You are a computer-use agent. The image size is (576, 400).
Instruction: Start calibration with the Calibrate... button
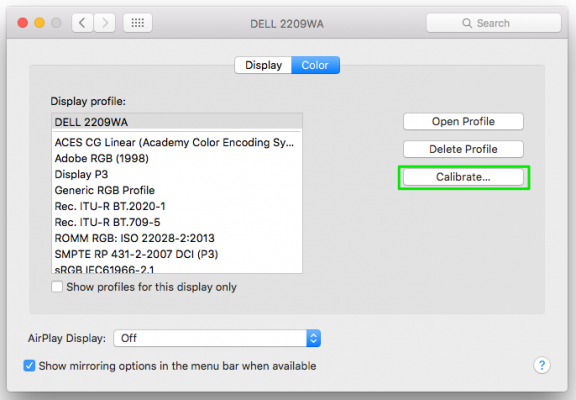point(463,177)
